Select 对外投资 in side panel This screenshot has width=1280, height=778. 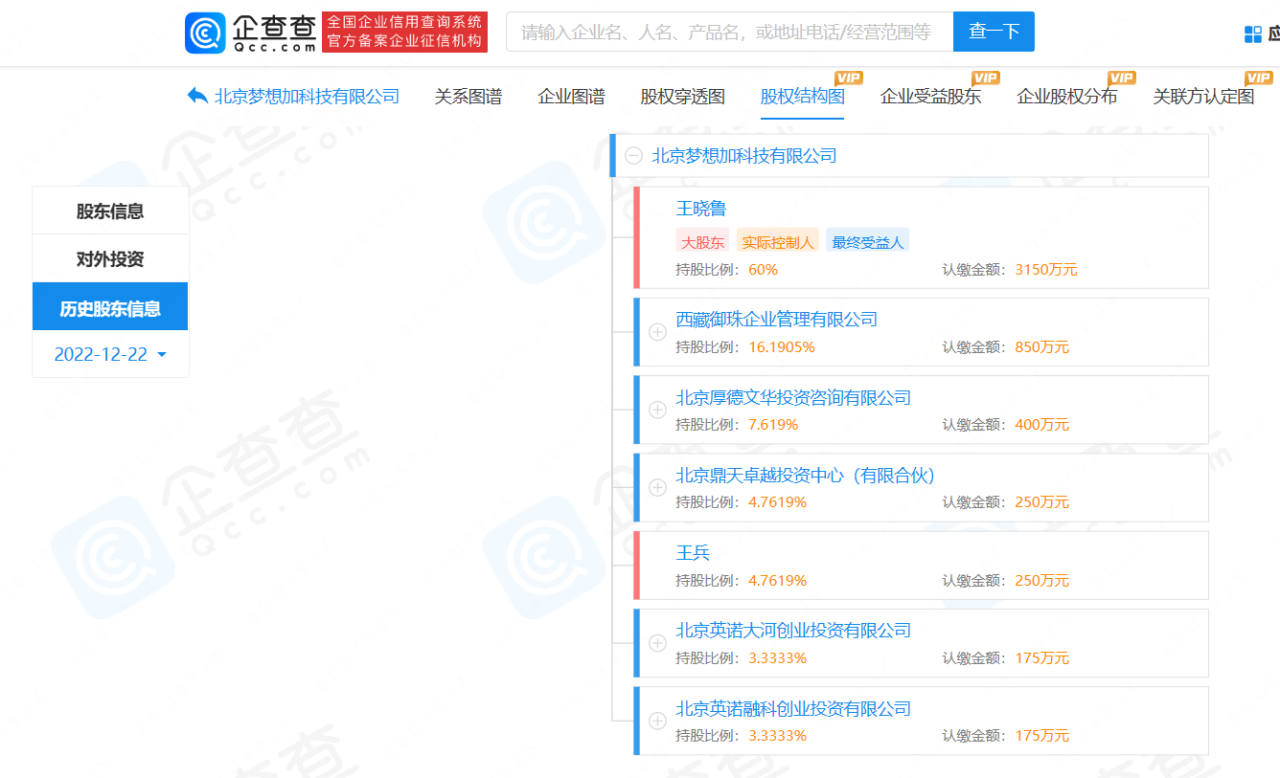(x=110, y=259)
